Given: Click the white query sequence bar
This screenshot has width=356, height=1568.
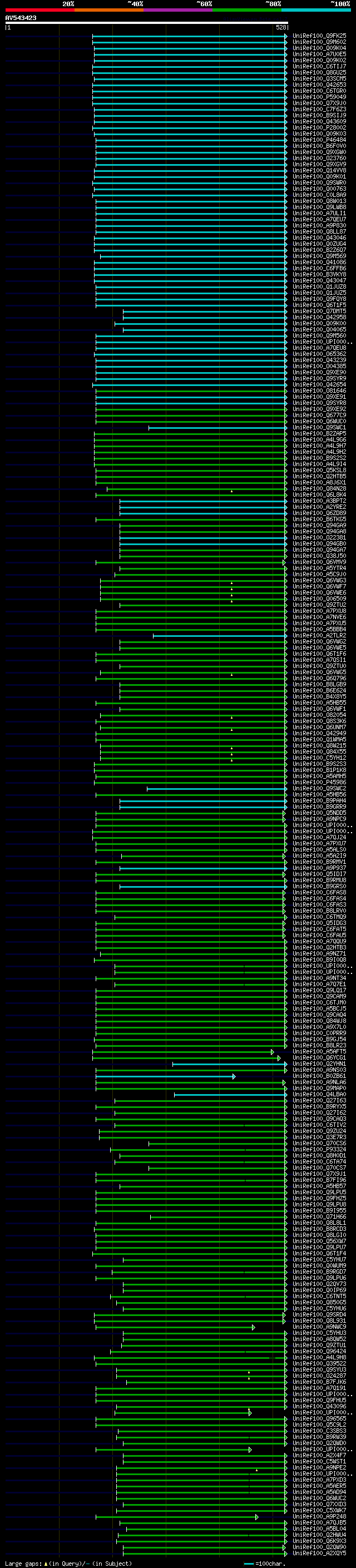Looking at the screenshot, I should (147, 23).
